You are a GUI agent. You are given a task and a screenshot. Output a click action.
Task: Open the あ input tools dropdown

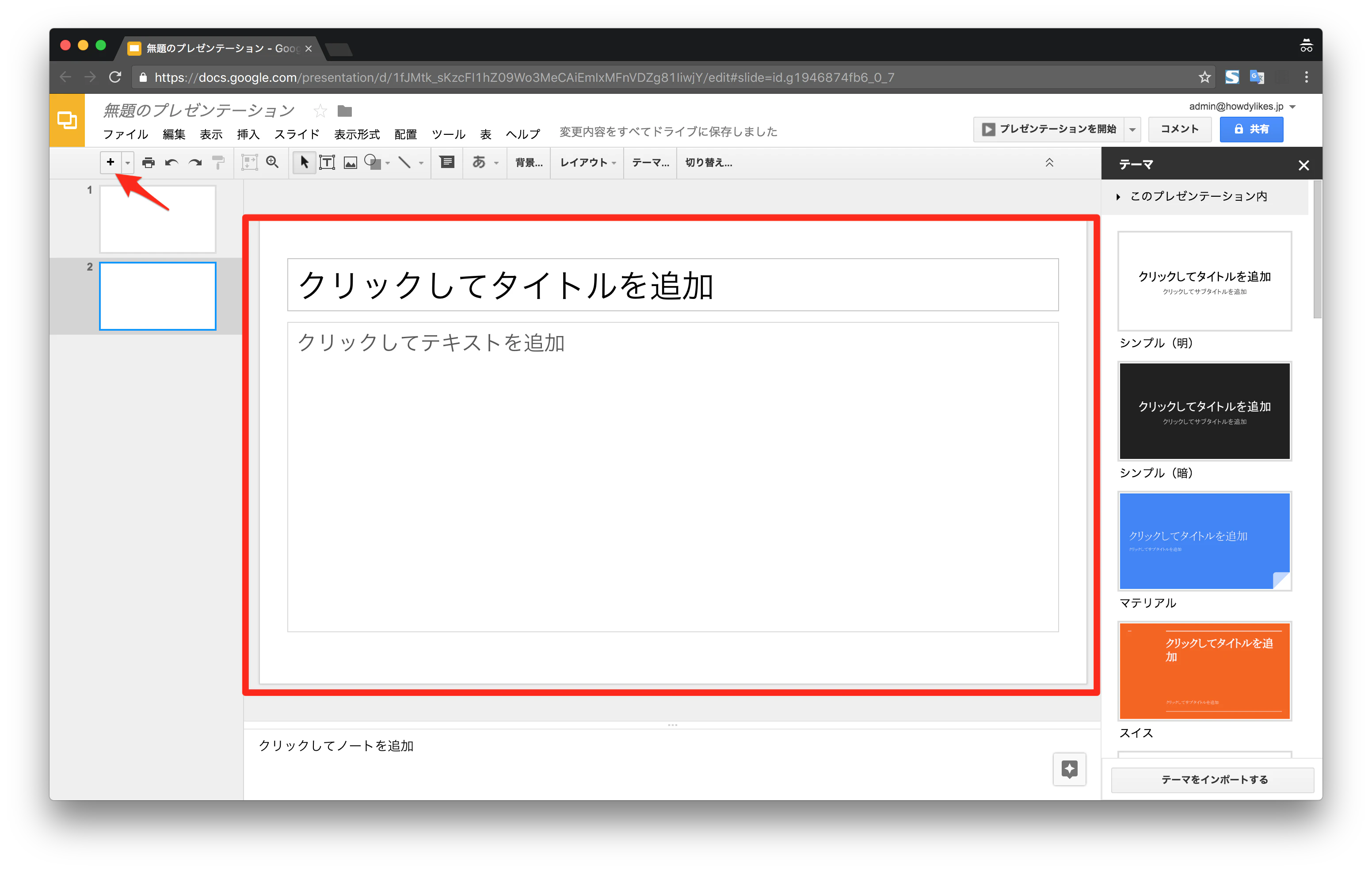pos(485,162)
